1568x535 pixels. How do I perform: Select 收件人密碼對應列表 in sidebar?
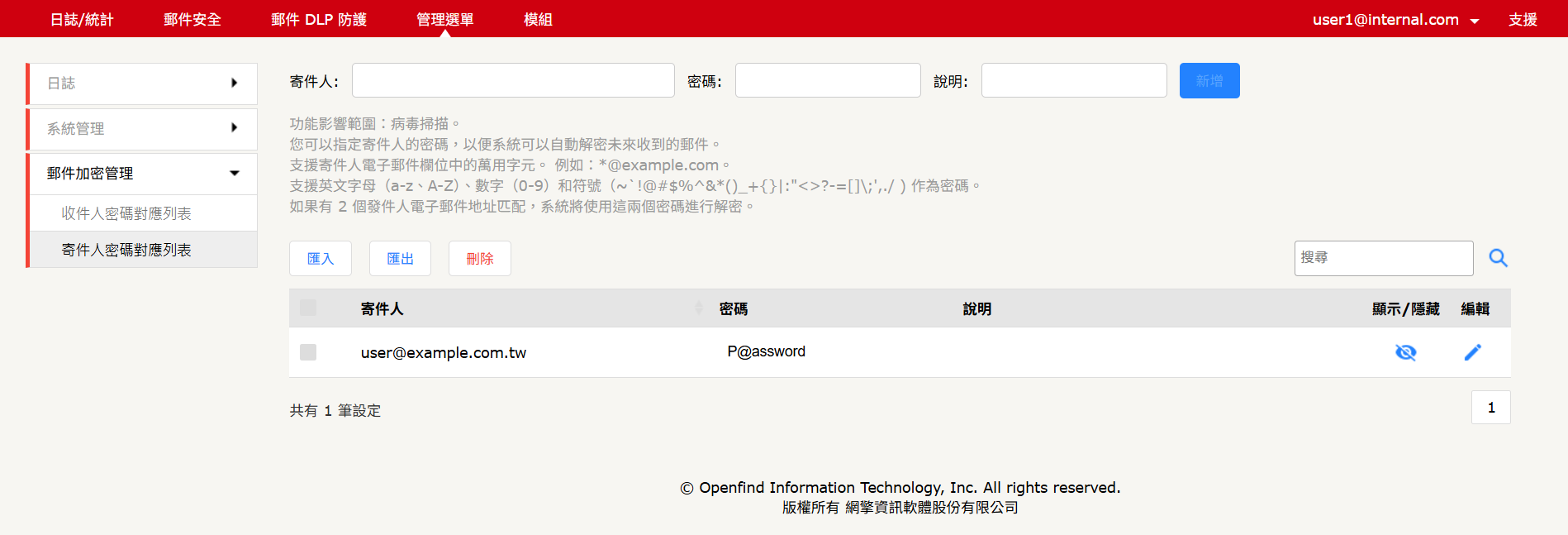[144, 213]
